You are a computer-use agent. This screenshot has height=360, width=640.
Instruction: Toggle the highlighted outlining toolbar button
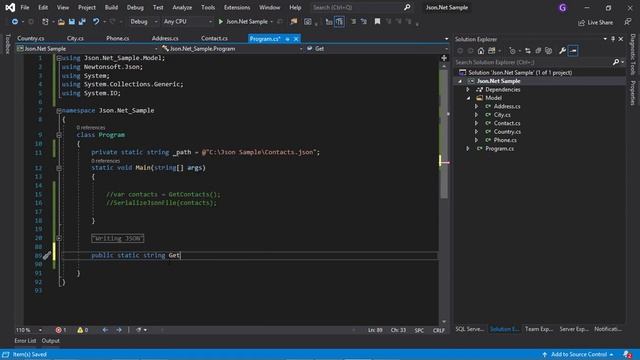339,22
